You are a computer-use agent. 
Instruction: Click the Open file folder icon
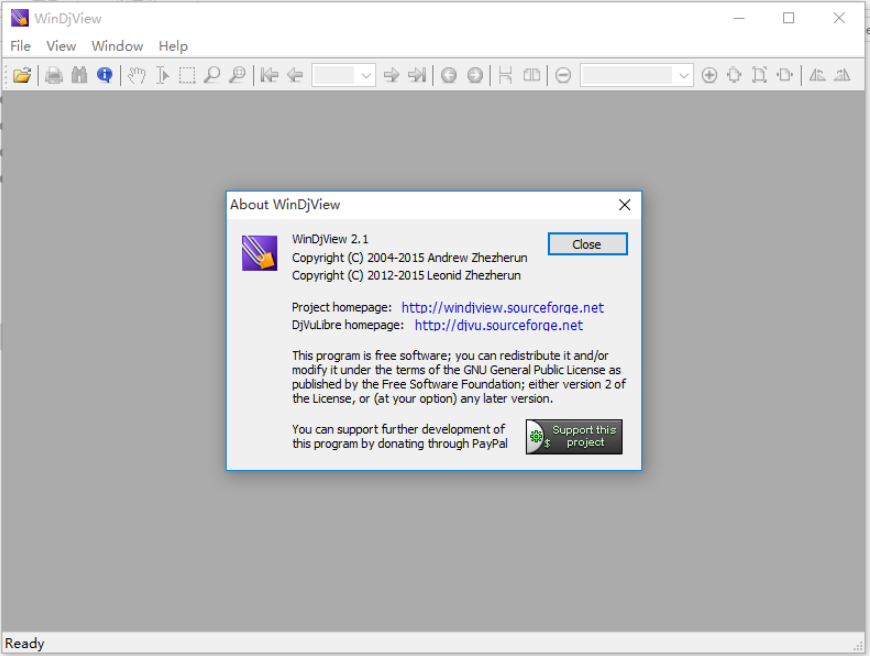click(x=22, y=75)
